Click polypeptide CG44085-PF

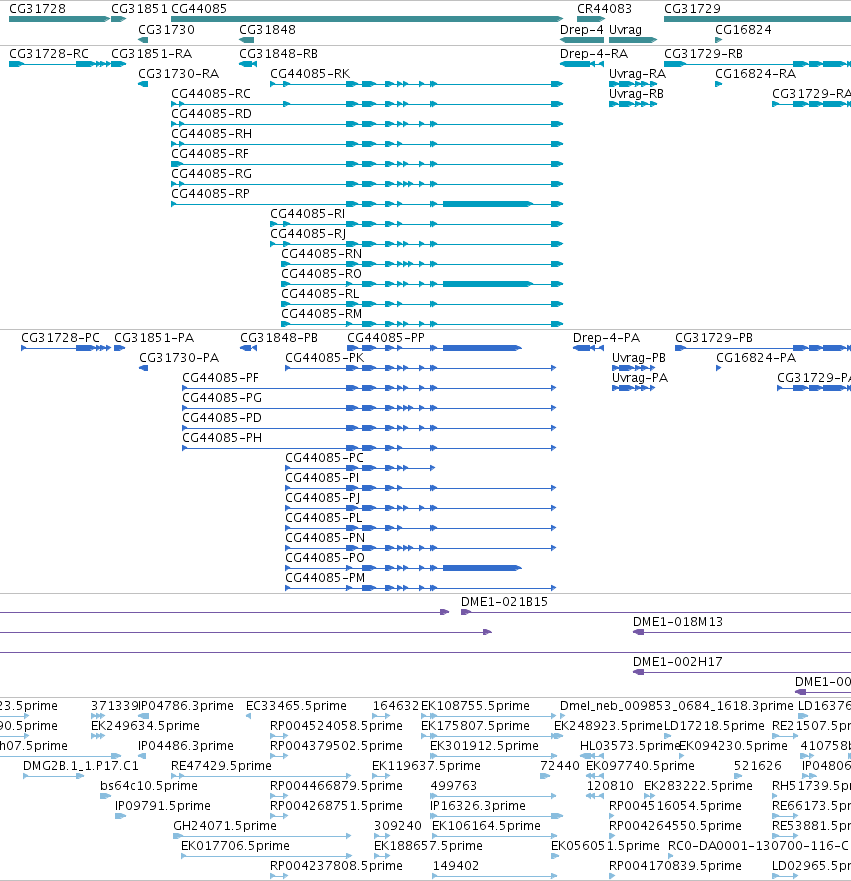(x=369, y=388)
